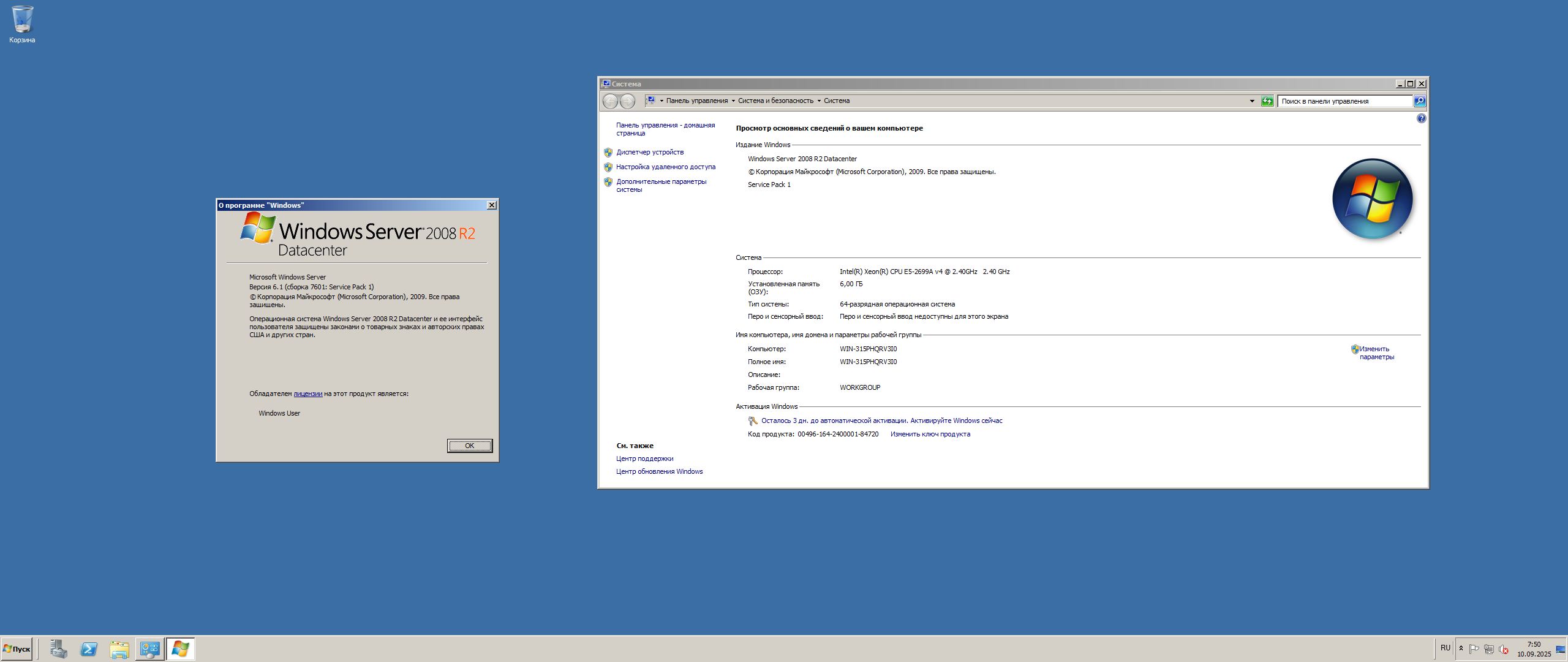Show hidden tray icons chevron
1568x662 pixels.
point(1461,649)
